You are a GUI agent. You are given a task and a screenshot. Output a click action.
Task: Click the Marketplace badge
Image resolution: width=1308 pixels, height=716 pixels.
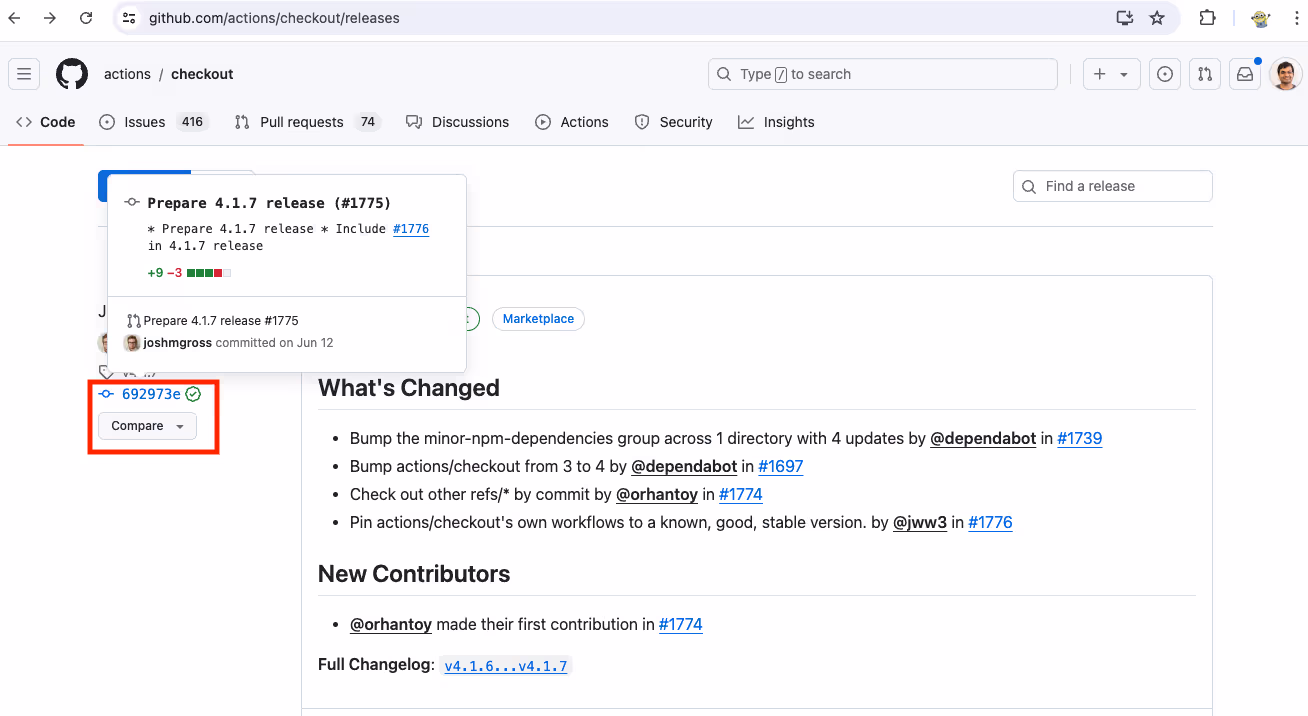(x=538, y=319)
